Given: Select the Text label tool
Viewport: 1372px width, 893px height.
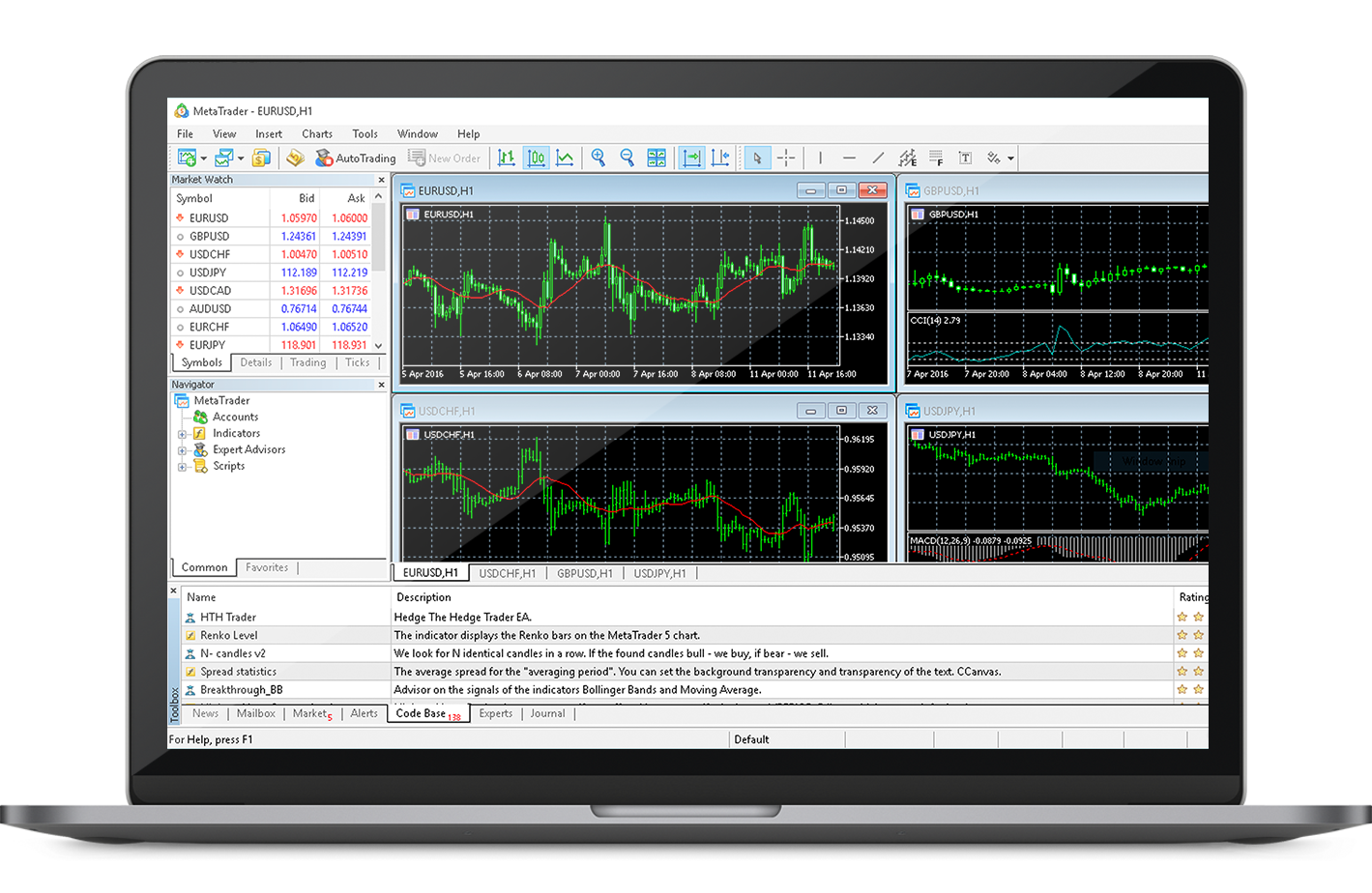Looking at the screenshot, I should [x=965, y=158].
